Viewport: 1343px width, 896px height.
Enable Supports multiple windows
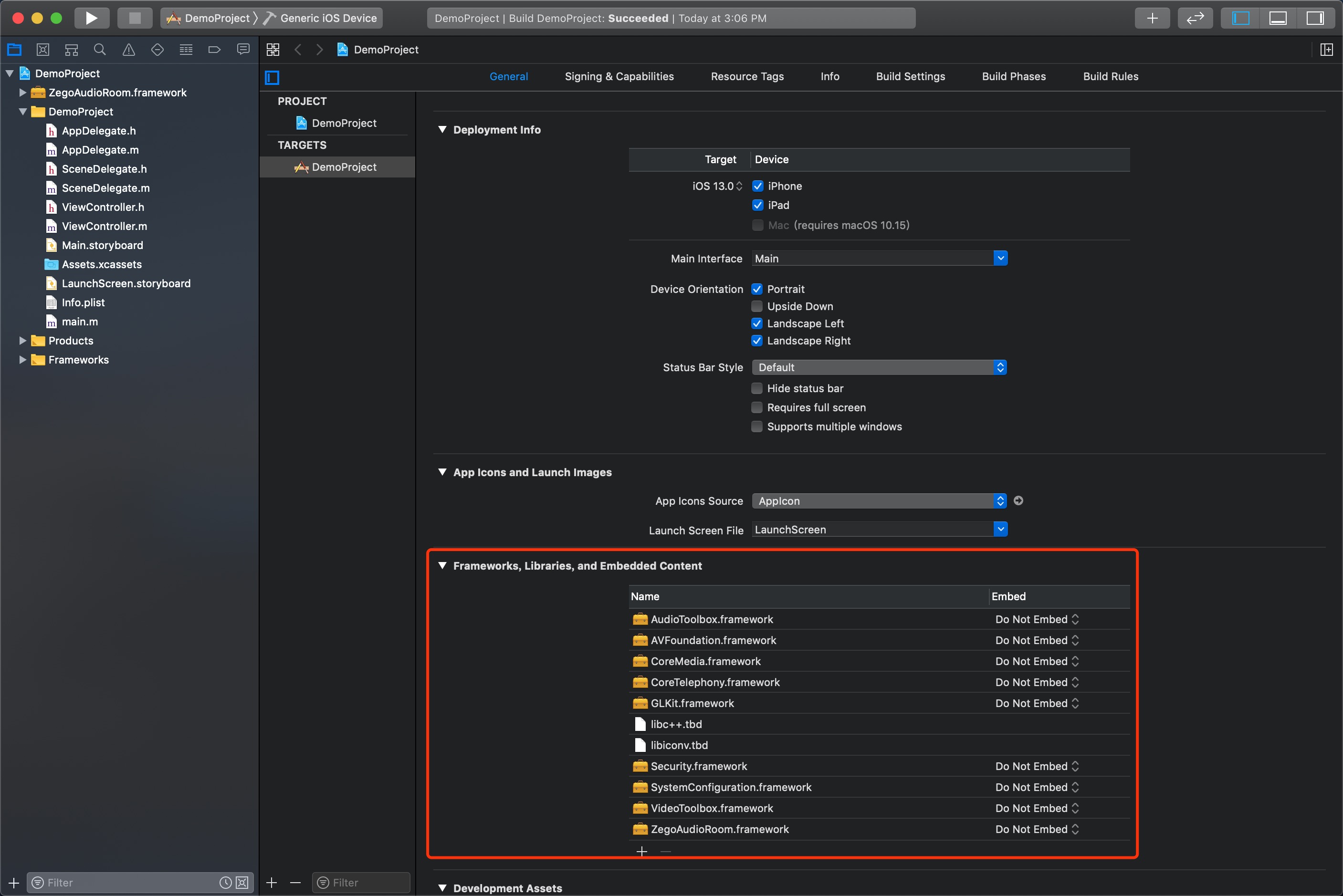click(756, 426)
